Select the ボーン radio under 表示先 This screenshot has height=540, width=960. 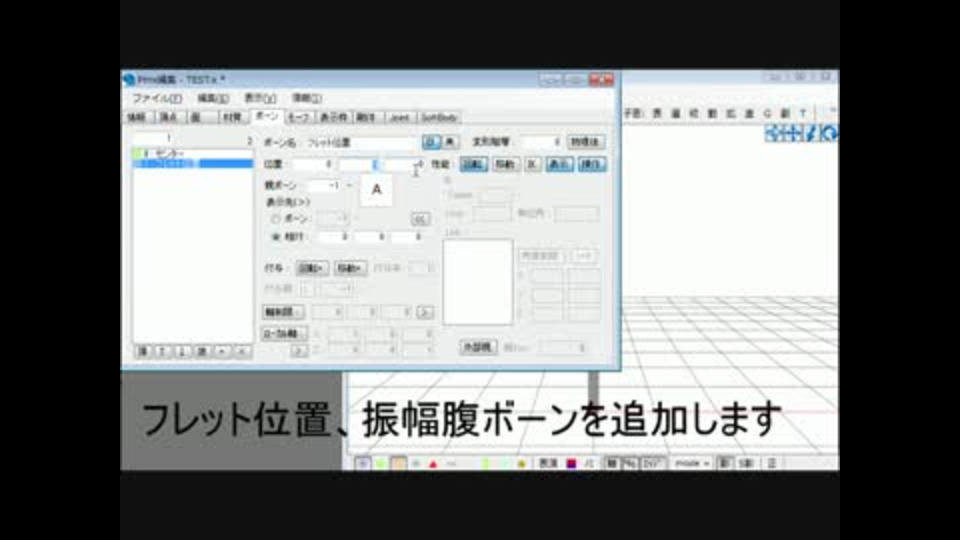coord(276,219)
